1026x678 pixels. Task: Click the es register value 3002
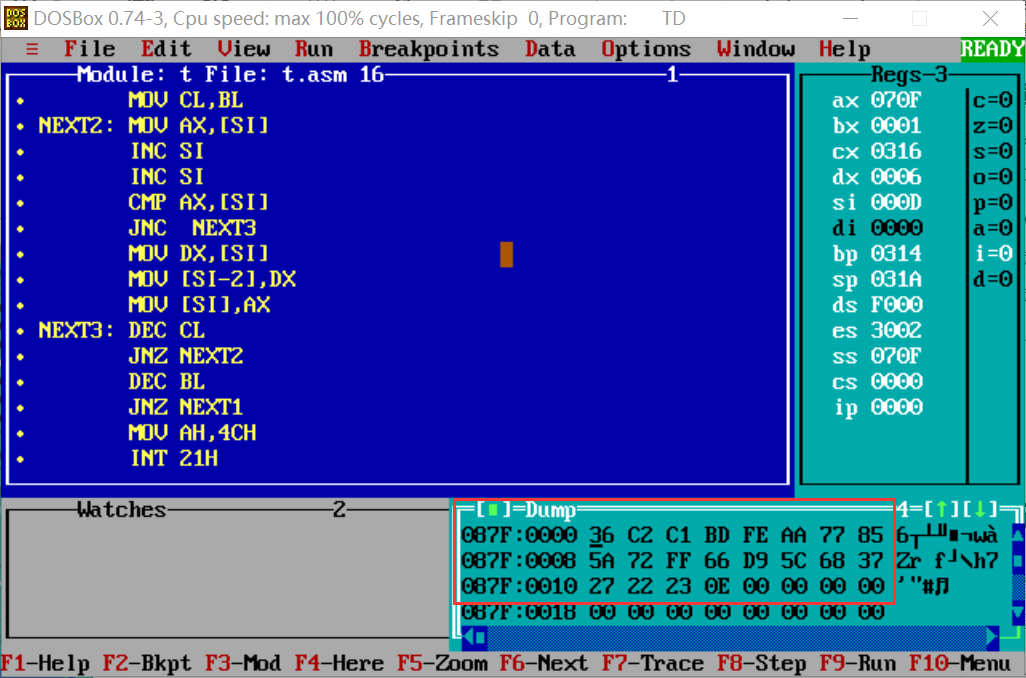896,330
